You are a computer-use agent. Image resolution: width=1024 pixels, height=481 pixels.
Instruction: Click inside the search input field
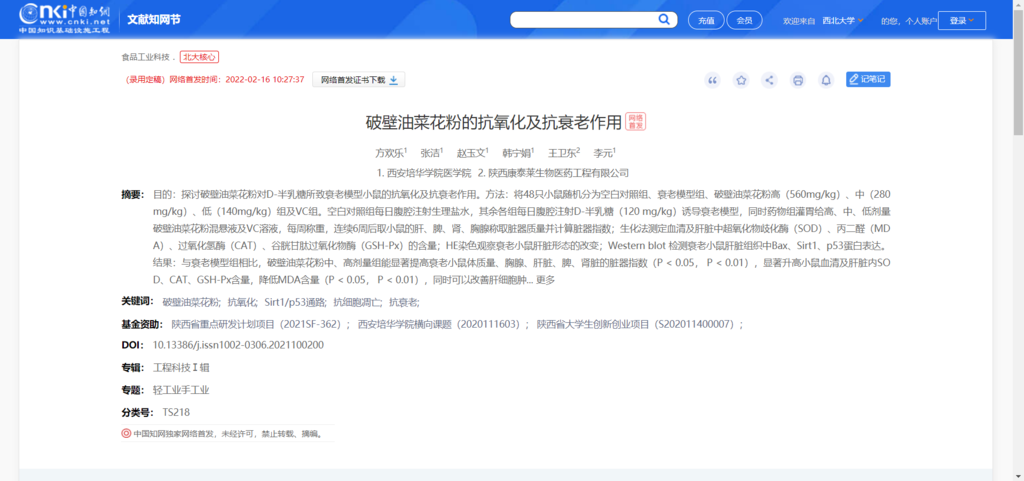click(x=582, y=20)
